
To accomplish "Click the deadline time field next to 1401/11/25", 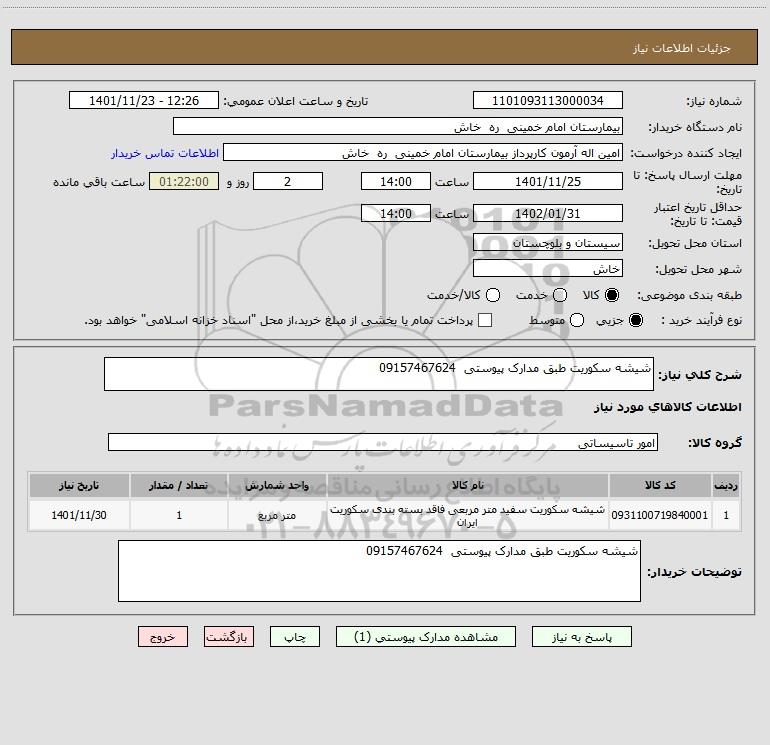I will point(396,181).
